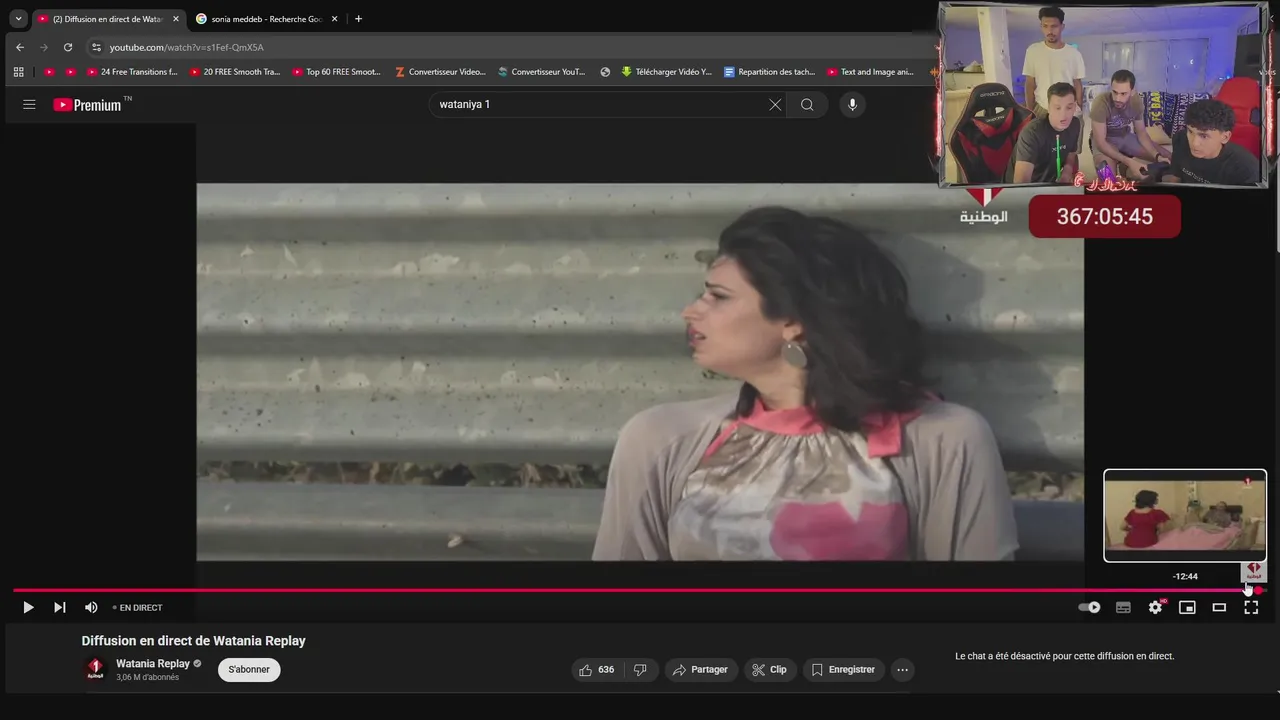The width and height of the screenshot is (1280, 720).
Task: Open the bookmarks apps grid icon
Action: (18, 72)
